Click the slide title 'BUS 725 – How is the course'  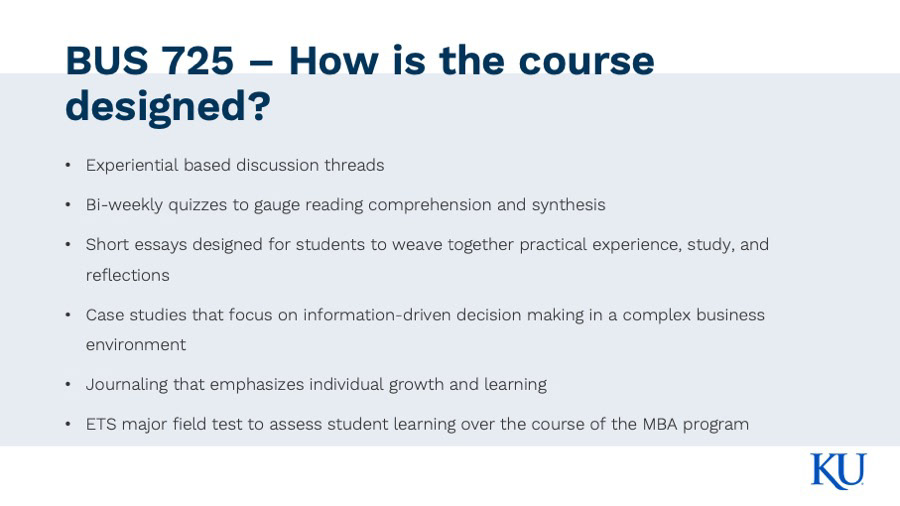click(360, 61)
